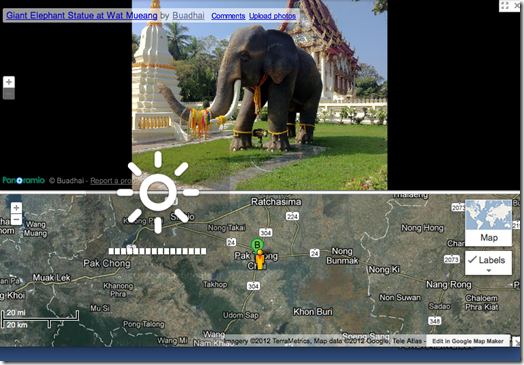Image resolution: width=524 pixels, height=365 pixels.
Task: Open the Giant Elephant Statue at Wat Mueang link
Action: [82, 15]
